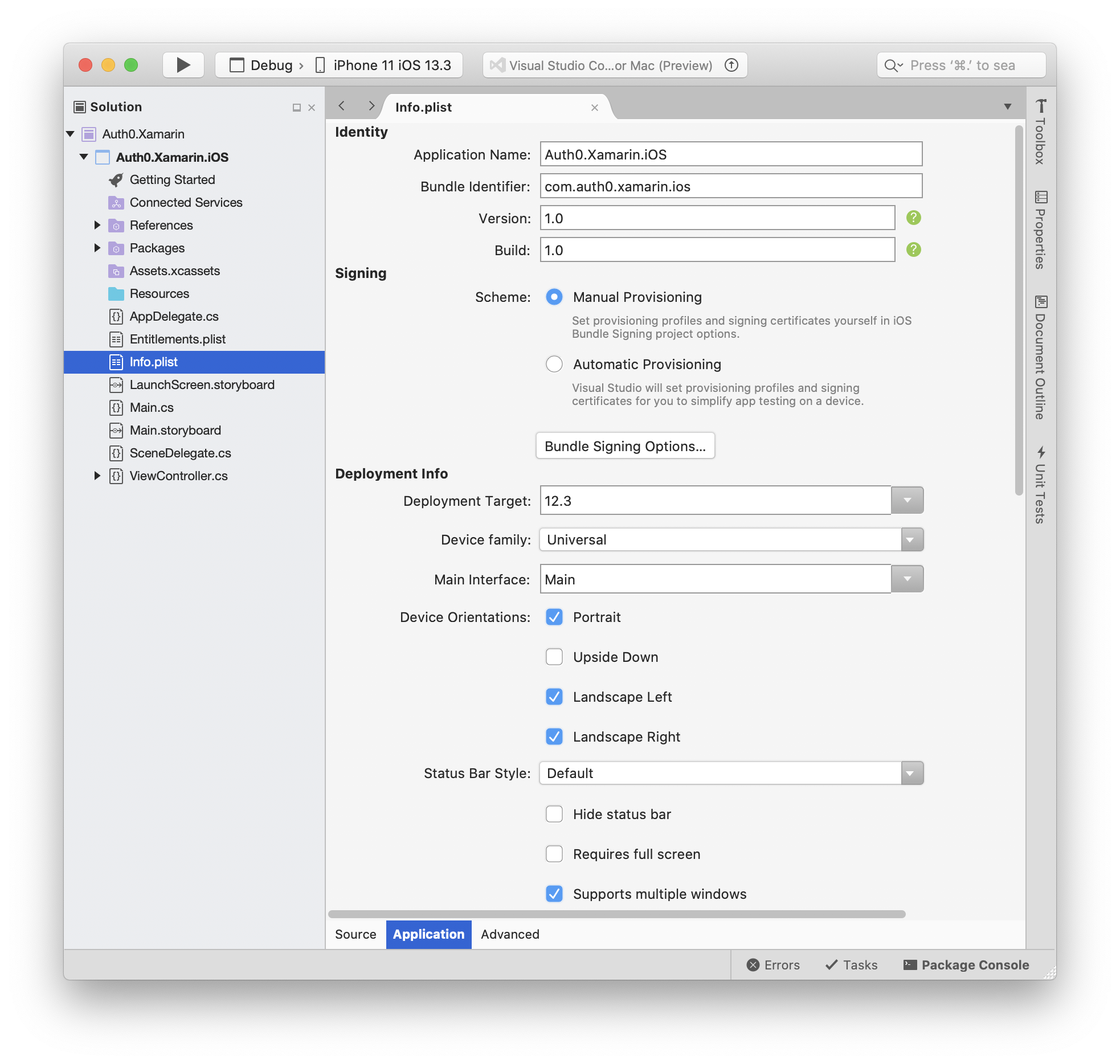The image size is (1120, 1064).
Task: Navigate back with the left arrow
Action: click(342, 107)
